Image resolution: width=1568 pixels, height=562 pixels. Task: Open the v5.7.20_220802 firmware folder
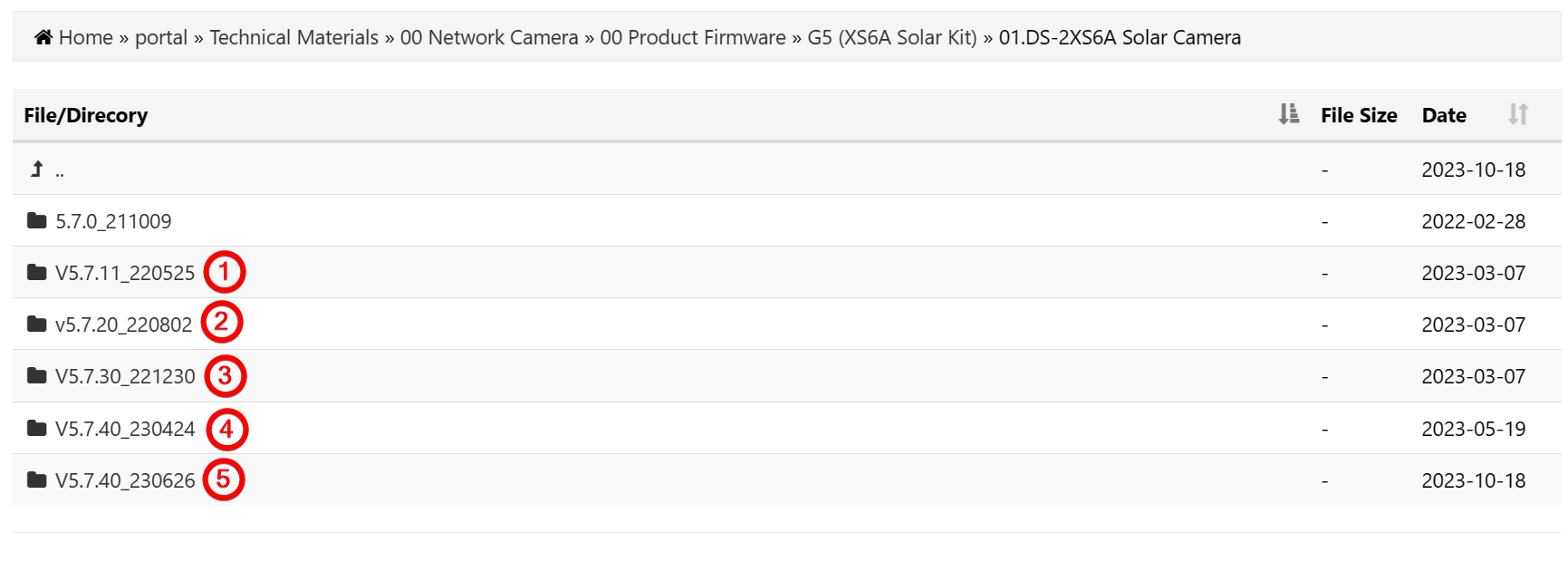(123, 324)
